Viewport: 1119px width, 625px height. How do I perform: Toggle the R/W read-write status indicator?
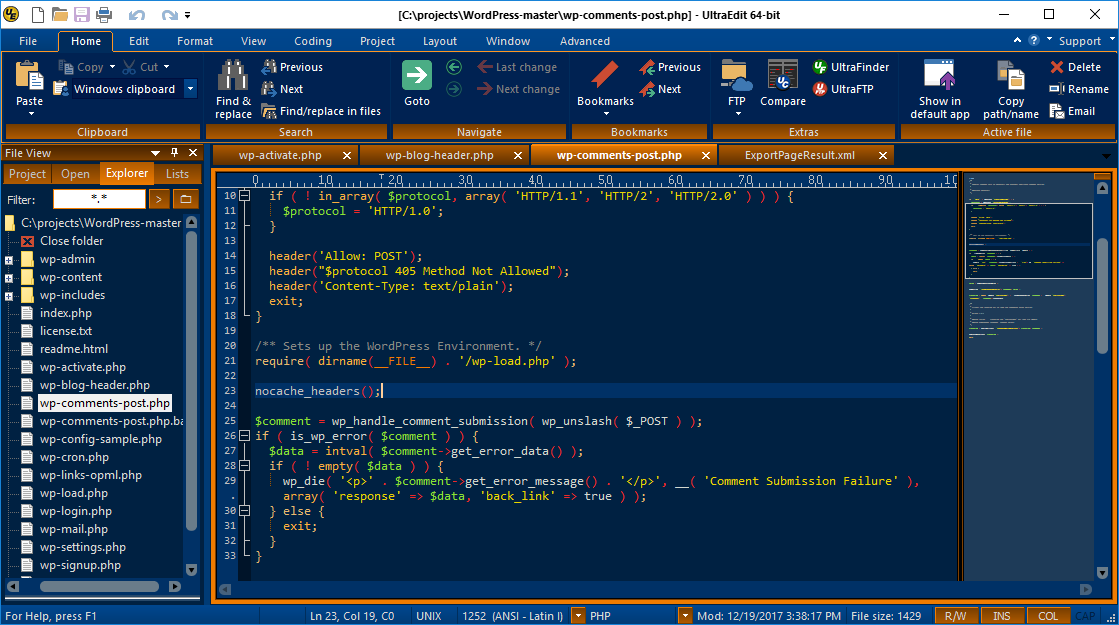click(955, 616)
